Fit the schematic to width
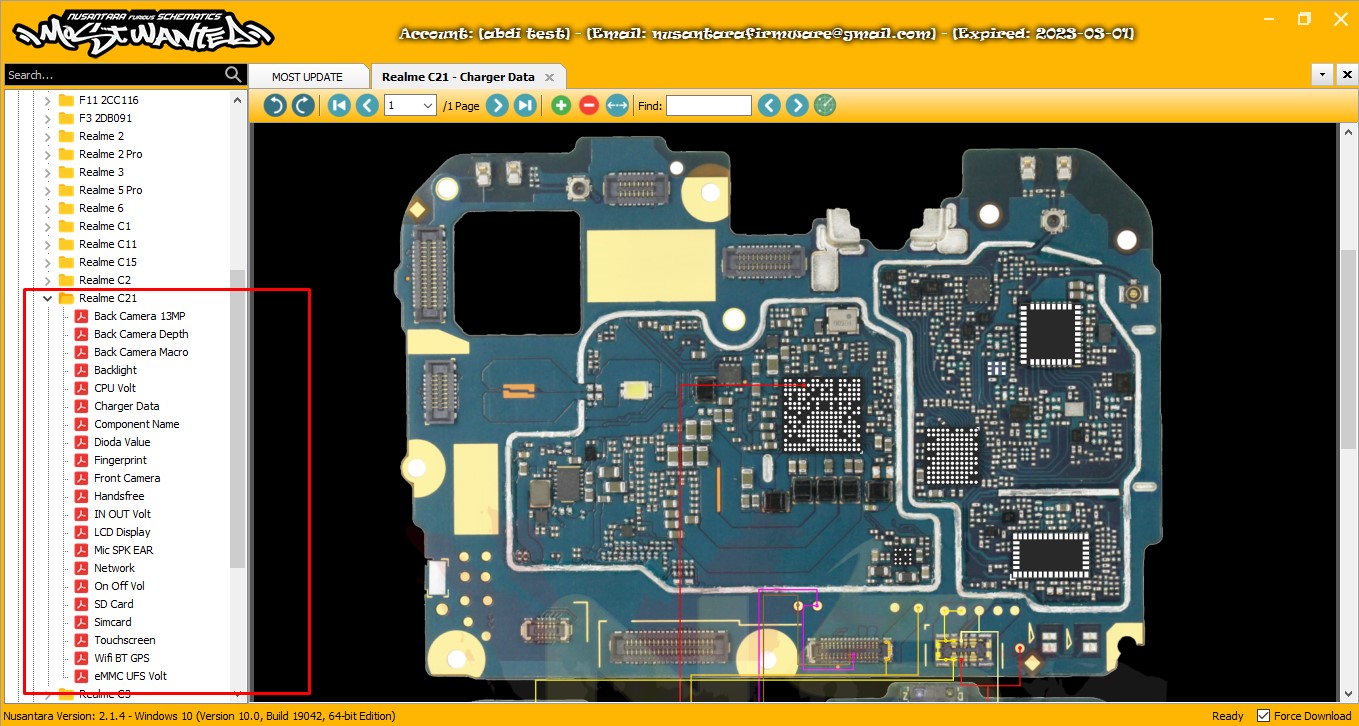This screenshot has width=1359, height=726. click(x=617, y=105)
